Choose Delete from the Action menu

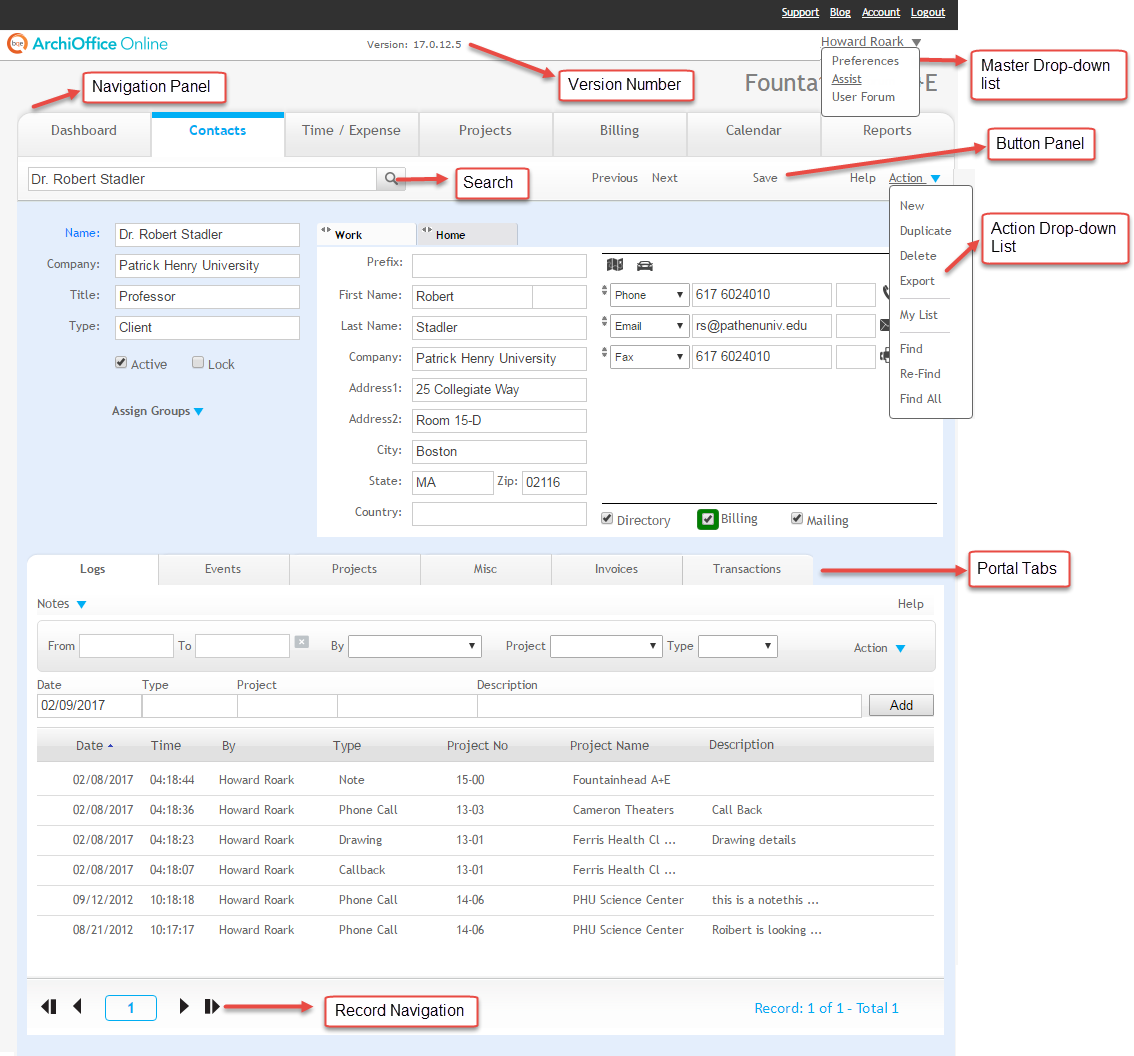pos(918,256)
